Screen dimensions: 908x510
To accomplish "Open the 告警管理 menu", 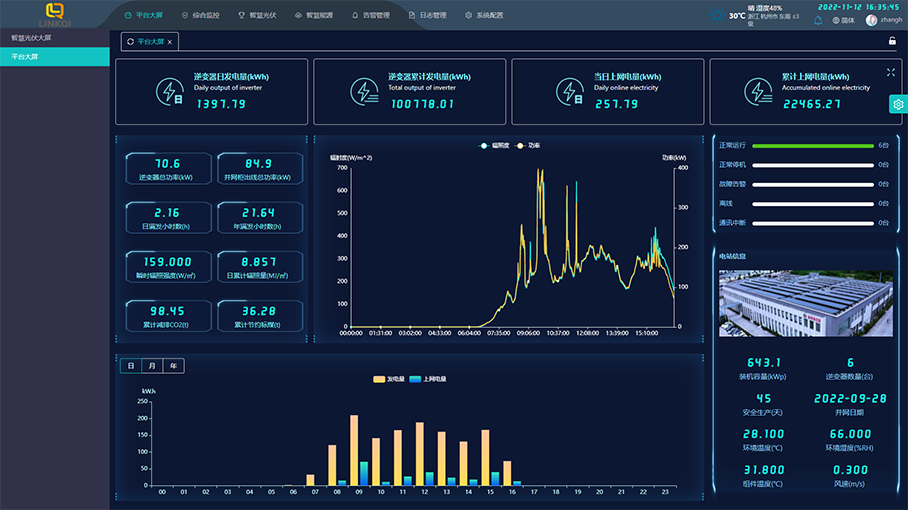I will (x=370, y=15).
